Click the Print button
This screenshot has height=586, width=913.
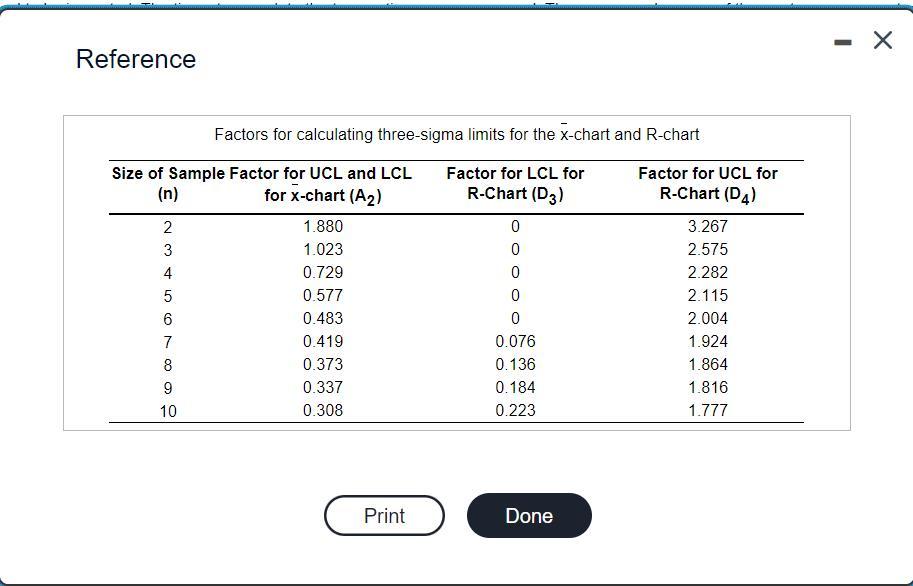[x=383, y=515]
